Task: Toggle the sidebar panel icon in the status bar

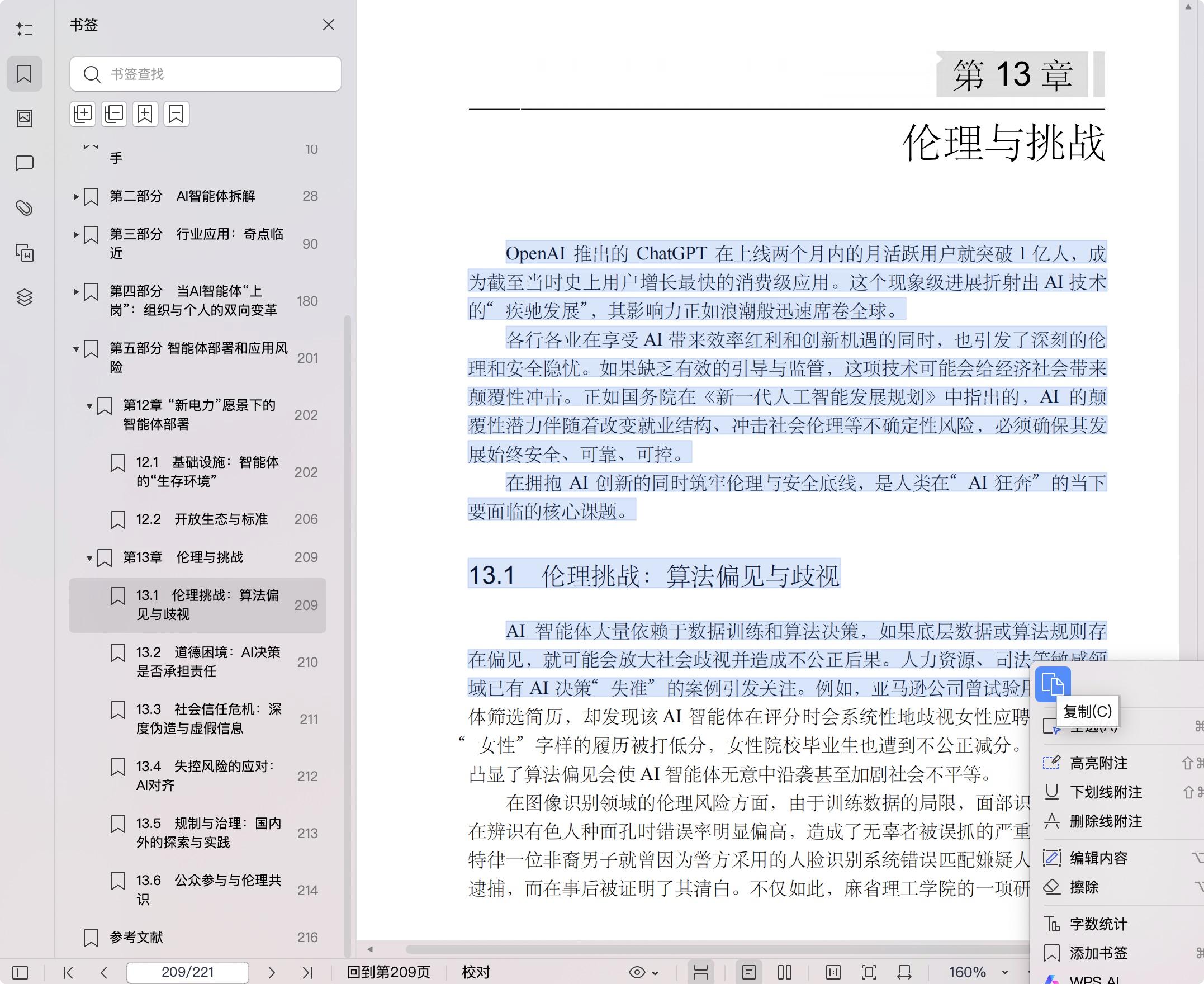Action: 20,973
